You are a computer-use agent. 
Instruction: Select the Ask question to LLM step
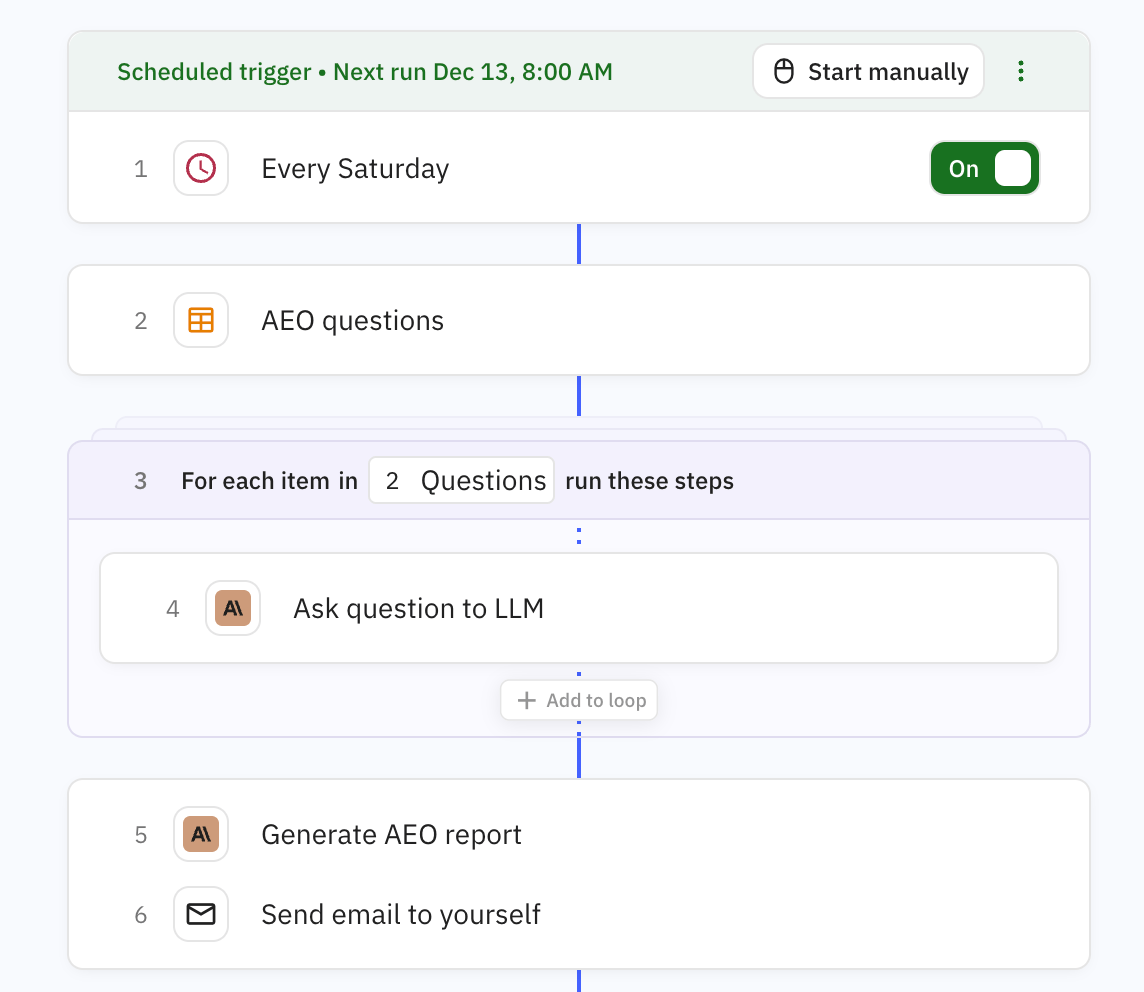tap(418, 609)
